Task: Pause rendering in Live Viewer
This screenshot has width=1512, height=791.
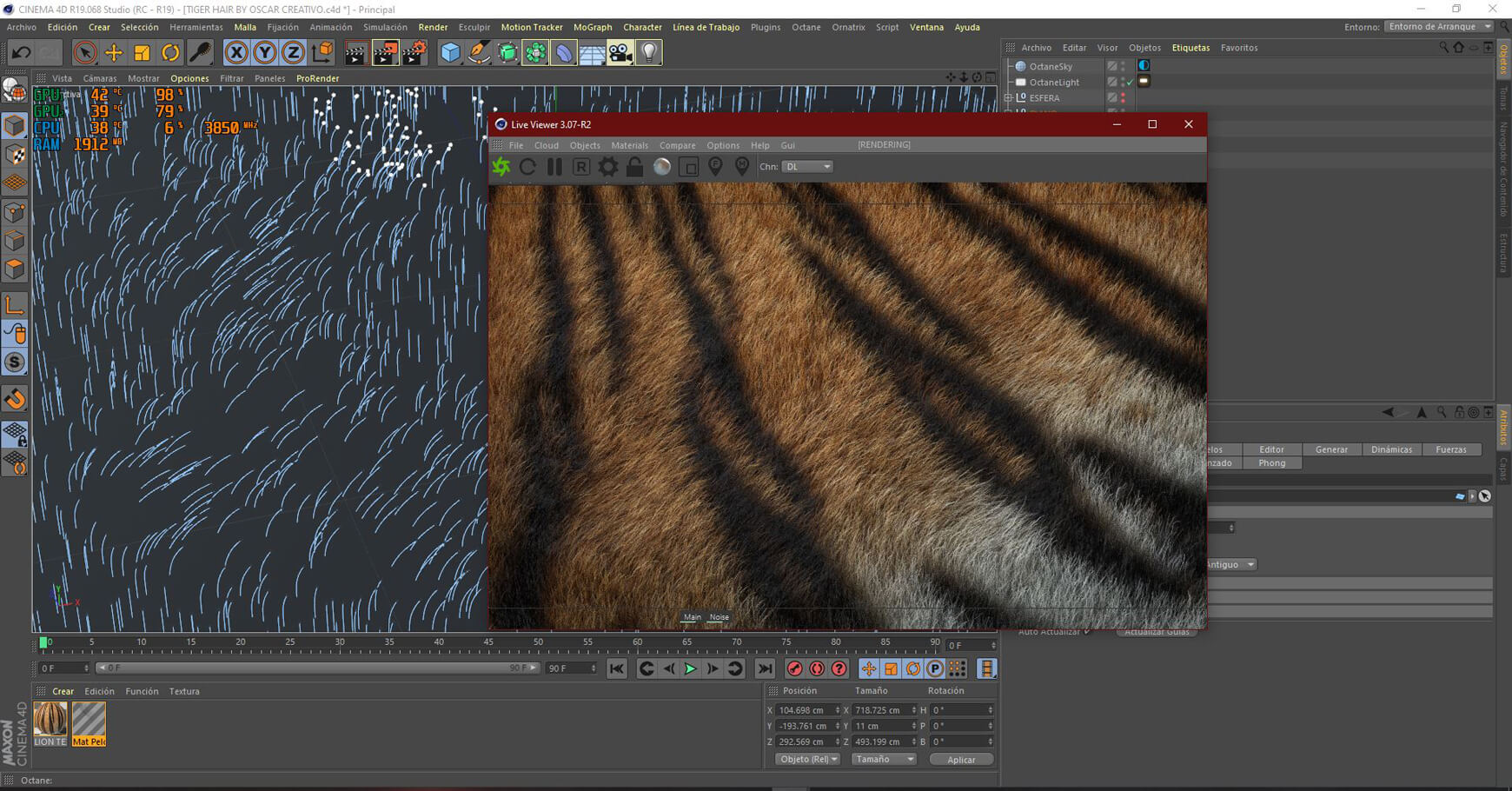Action: (x=554, y=167)
